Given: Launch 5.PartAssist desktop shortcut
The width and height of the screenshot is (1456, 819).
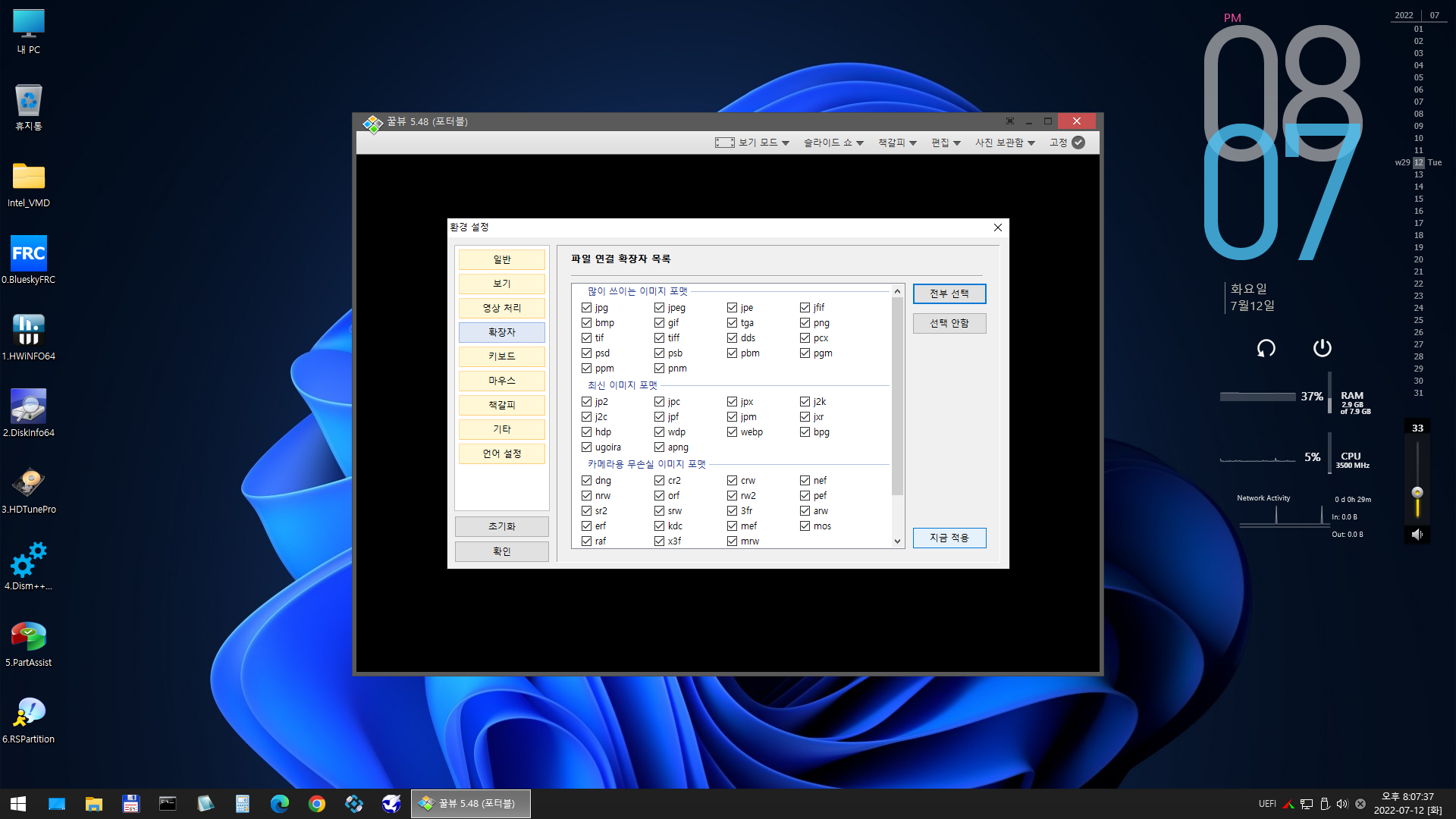Looking at the screenshot, I should 29,644.
